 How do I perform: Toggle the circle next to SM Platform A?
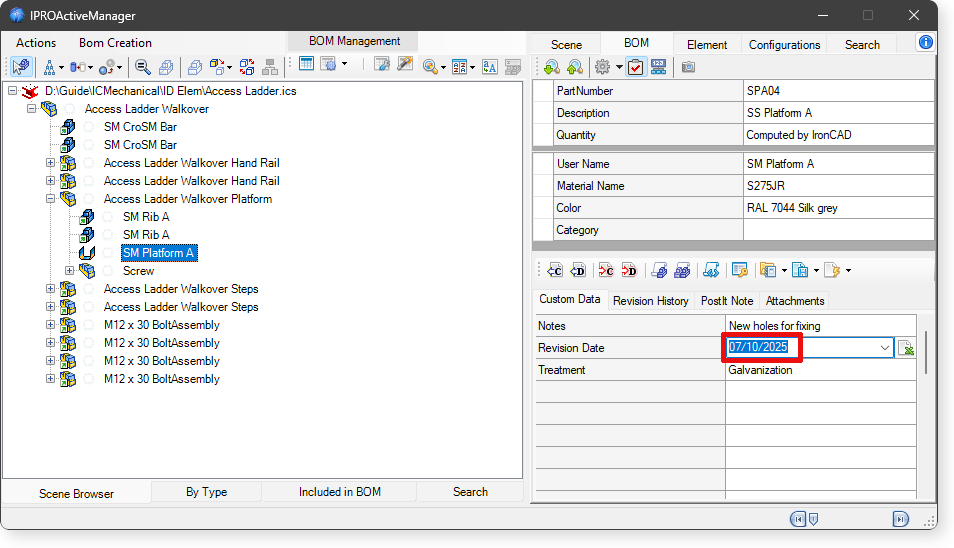pos(108,253)
